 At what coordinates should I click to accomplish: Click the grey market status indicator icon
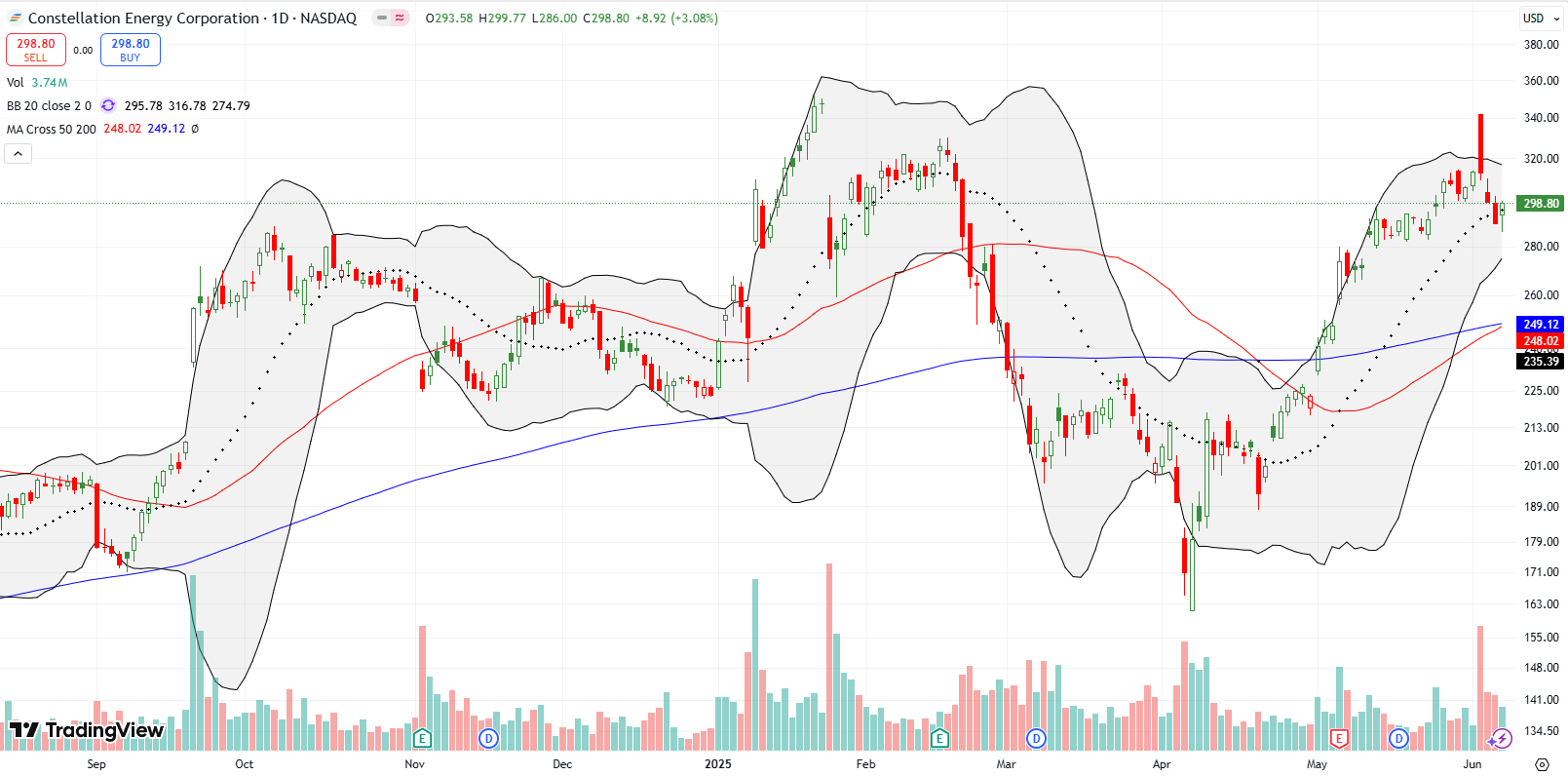pos(382,18)
